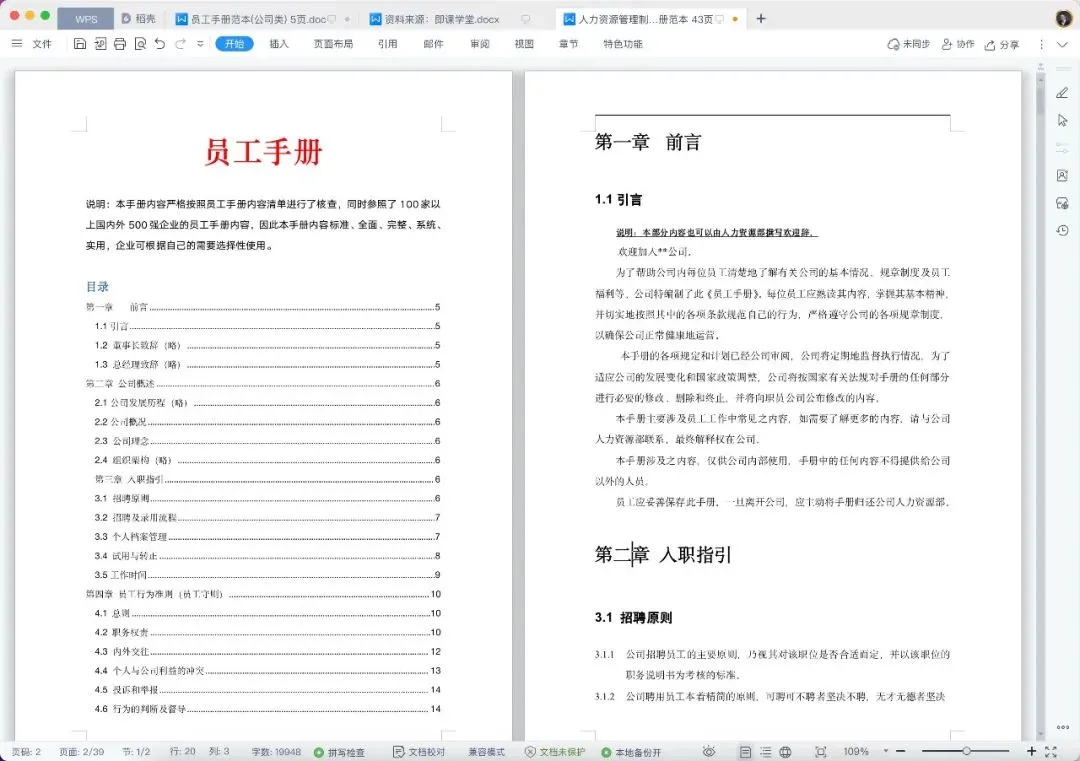Undo the last action
This screenshot has height=761, width=1080.
tap(160, 44)
